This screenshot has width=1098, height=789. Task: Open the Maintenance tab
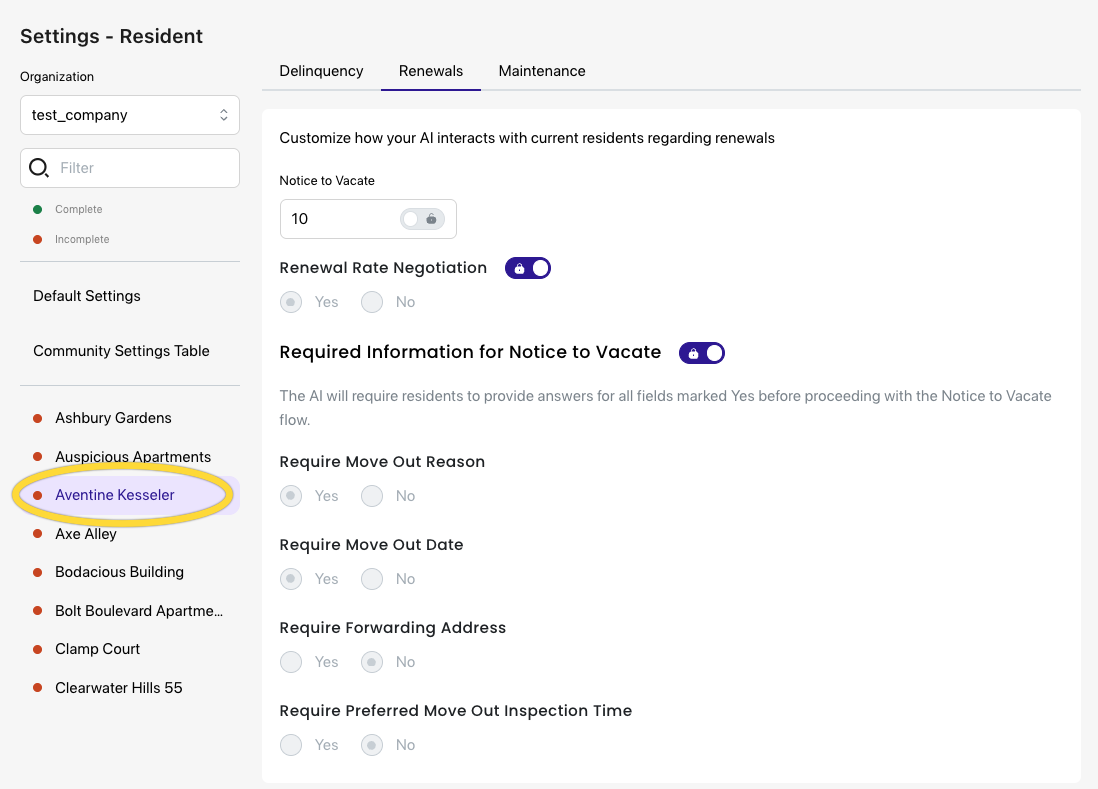[x=542, y=71]
